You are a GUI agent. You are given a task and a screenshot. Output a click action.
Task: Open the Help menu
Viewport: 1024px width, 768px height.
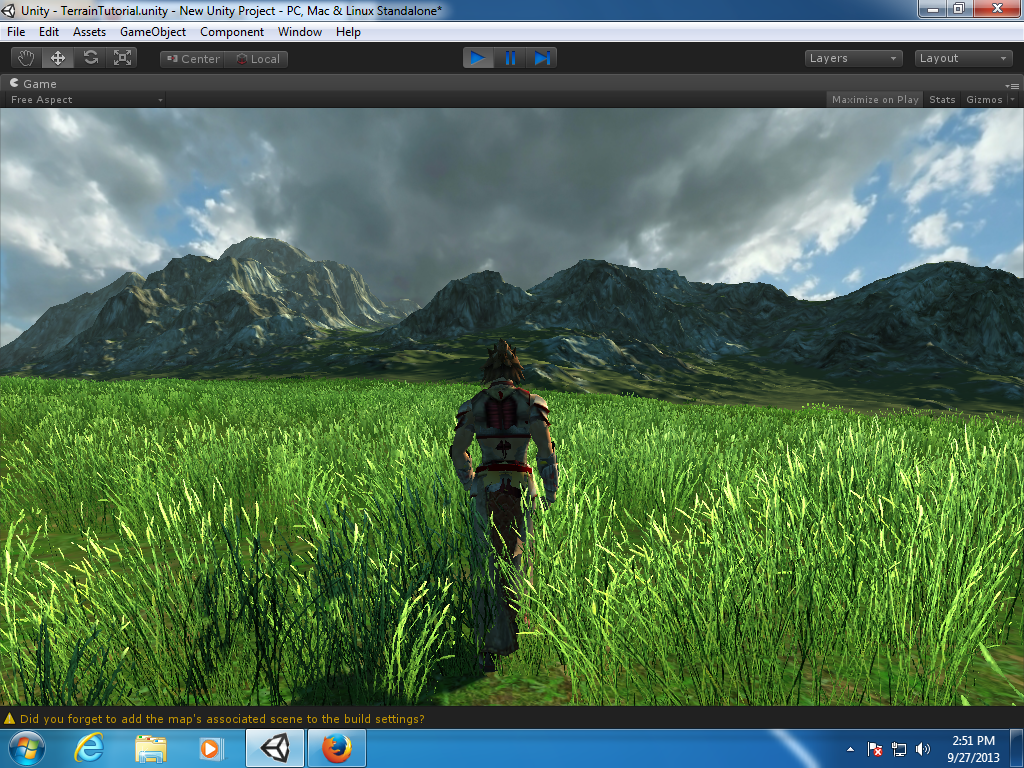(348, 32)
